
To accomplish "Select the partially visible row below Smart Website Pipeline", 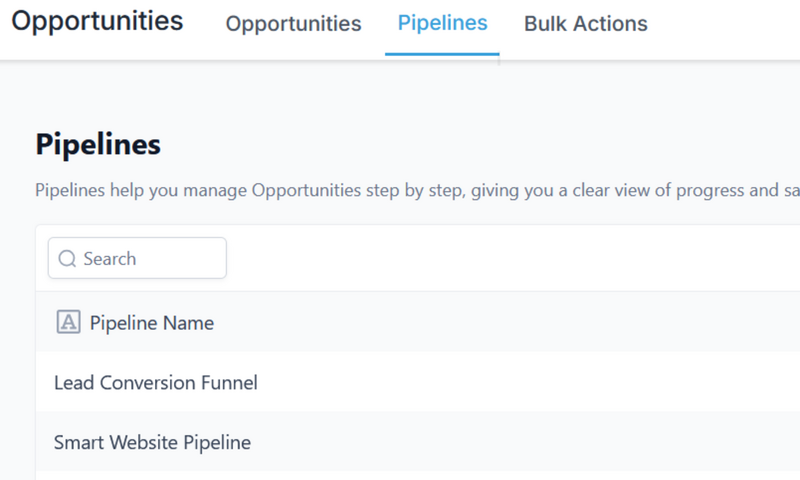I will [x=400, y=475].
